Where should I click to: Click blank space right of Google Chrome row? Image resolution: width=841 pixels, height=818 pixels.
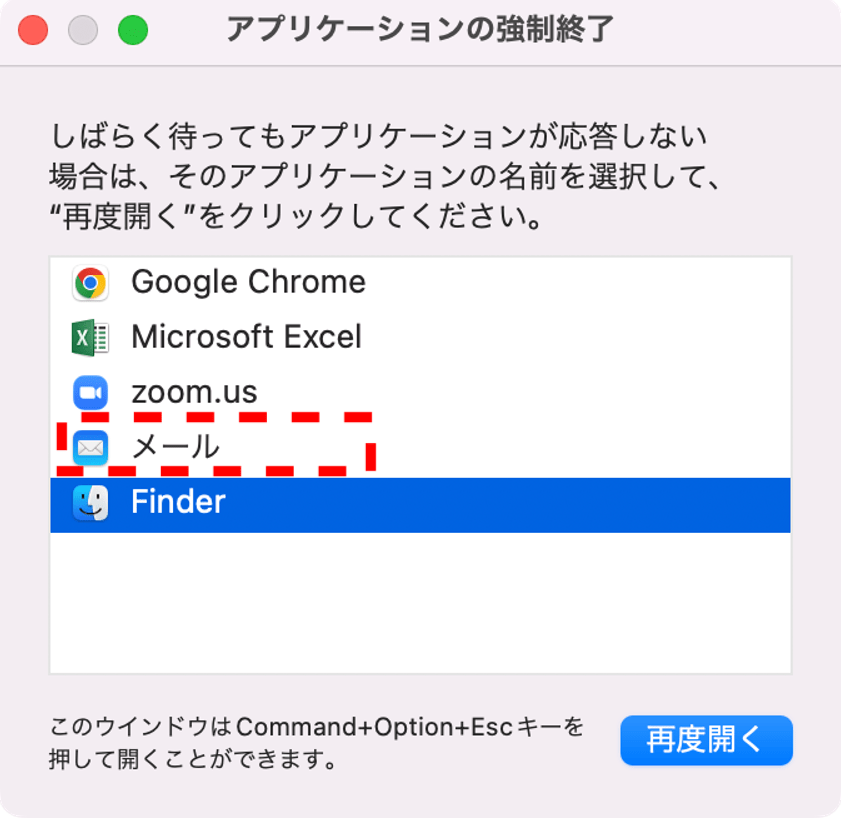(580, 283)
